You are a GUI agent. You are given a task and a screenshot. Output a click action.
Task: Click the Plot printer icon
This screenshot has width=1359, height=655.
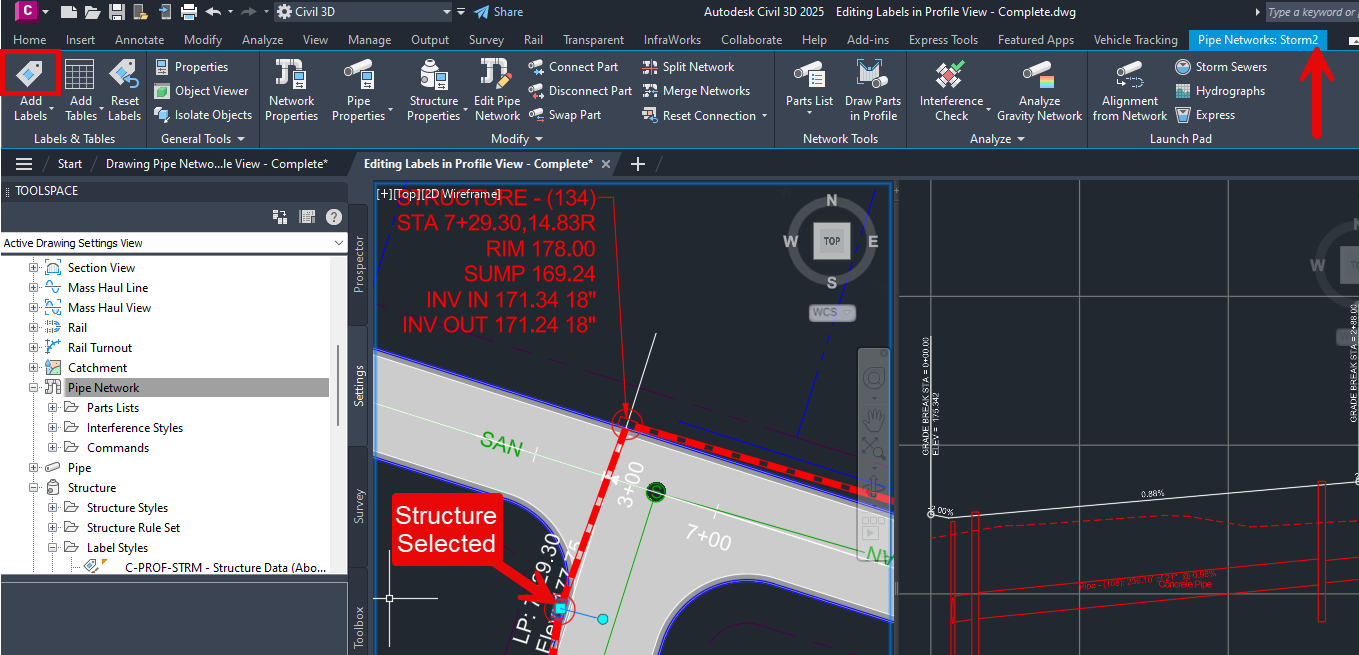tap(188, 12)
